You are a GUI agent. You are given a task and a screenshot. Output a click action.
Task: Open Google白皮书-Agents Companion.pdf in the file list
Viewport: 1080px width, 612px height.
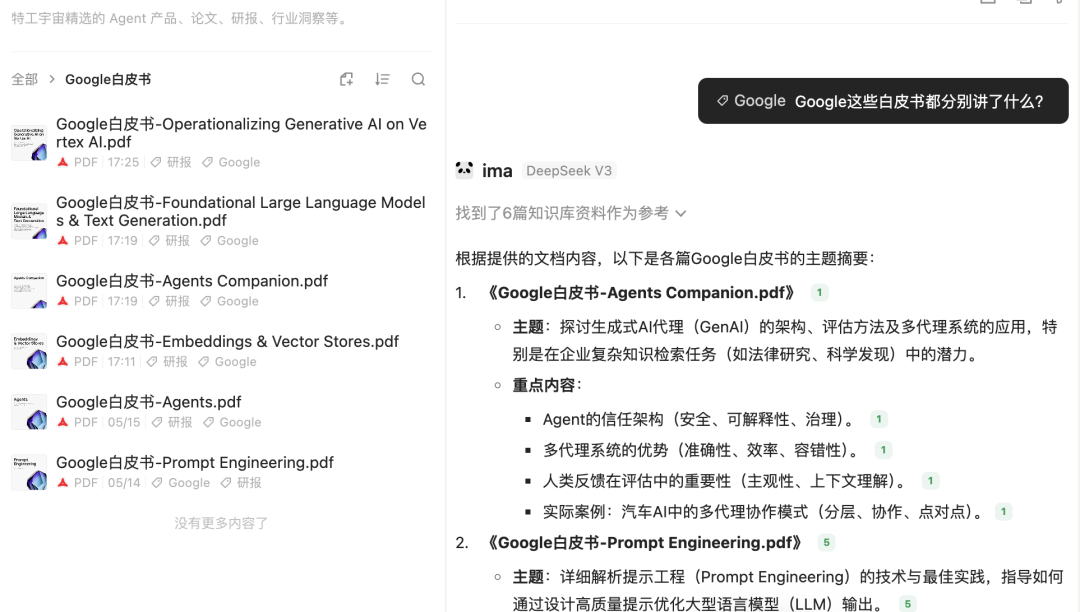point(192,281)
